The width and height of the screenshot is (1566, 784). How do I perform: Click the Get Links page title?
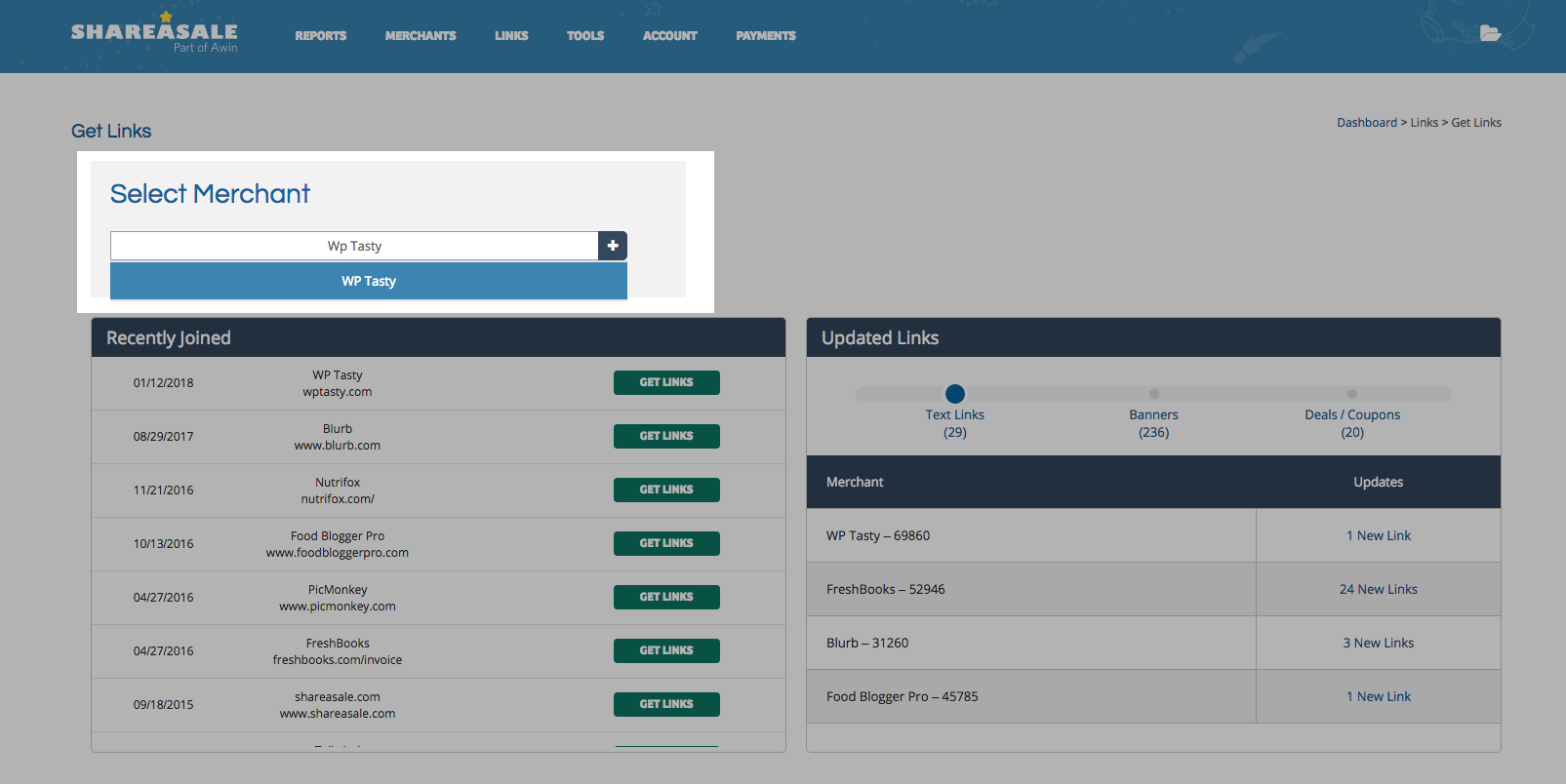pos(111,131)
